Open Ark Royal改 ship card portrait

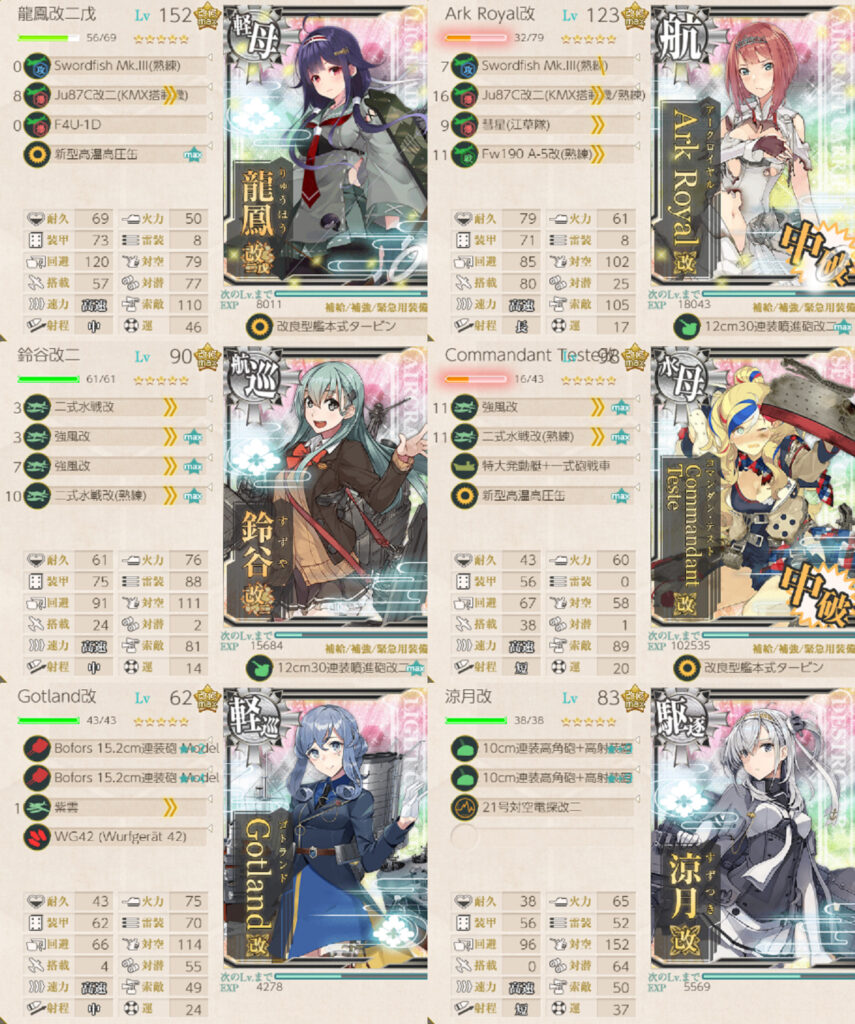[753, 145]
